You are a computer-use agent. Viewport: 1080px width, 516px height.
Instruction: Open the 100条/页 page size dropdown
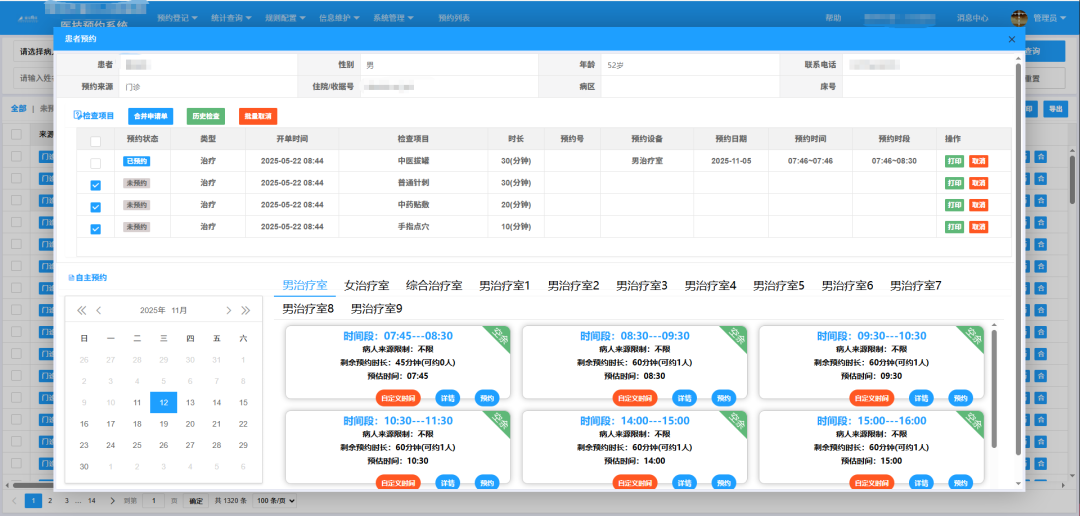coord(275,500)
